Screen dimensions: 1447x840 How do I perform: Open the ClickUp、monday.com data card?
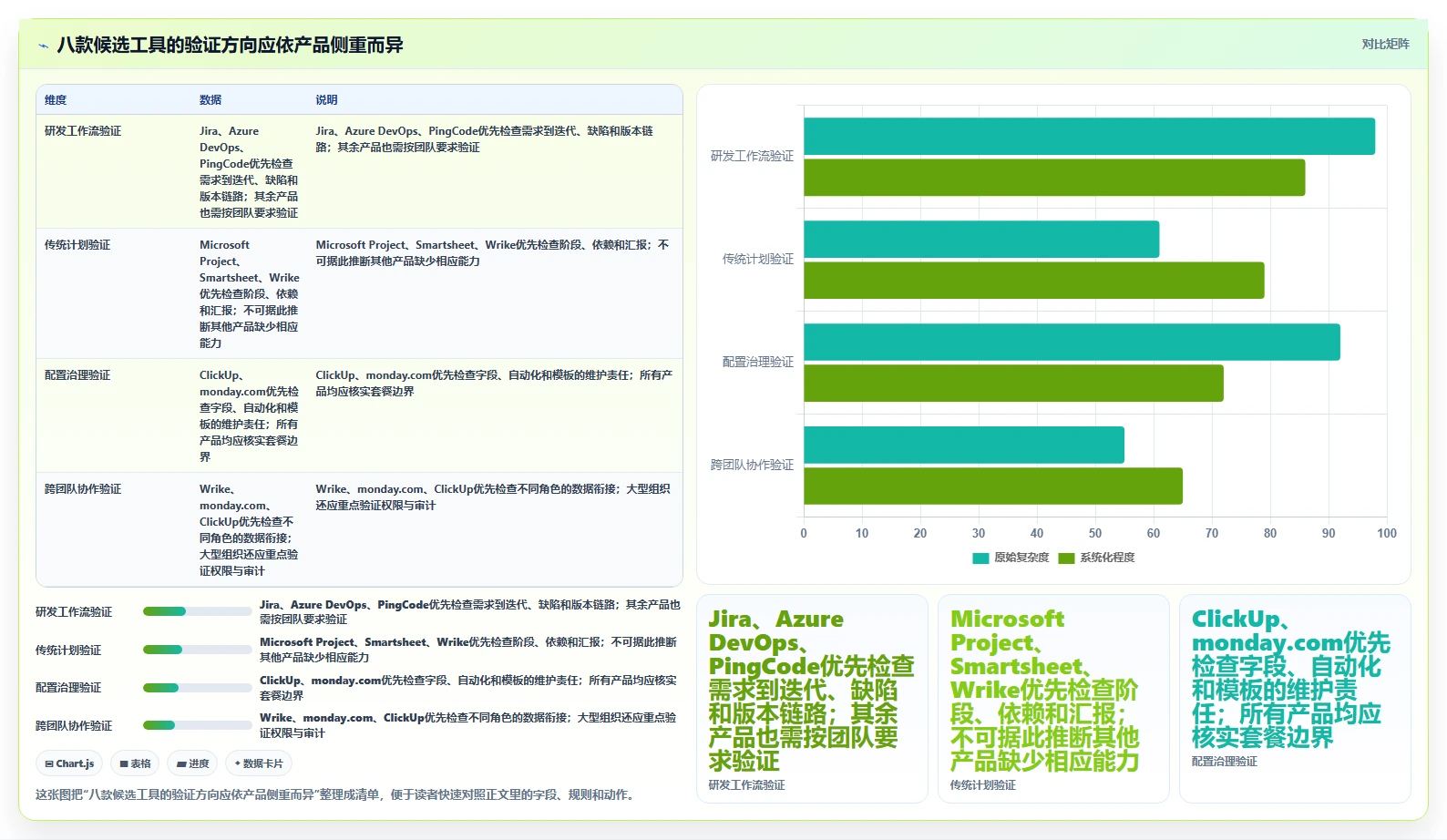click(1295, 699)
